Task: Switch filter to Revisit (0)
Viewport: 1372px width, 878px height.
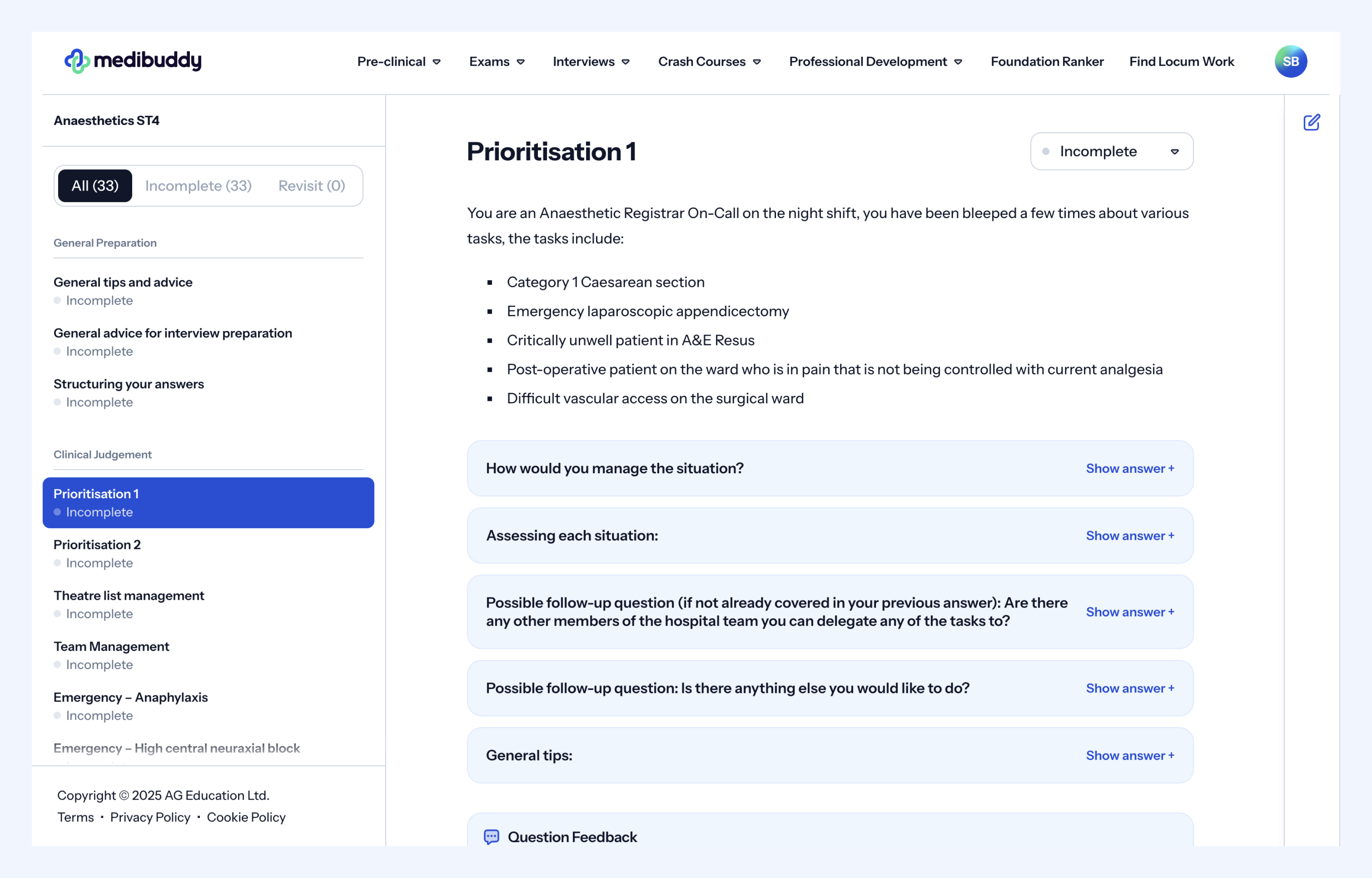Action: point(311,186)
